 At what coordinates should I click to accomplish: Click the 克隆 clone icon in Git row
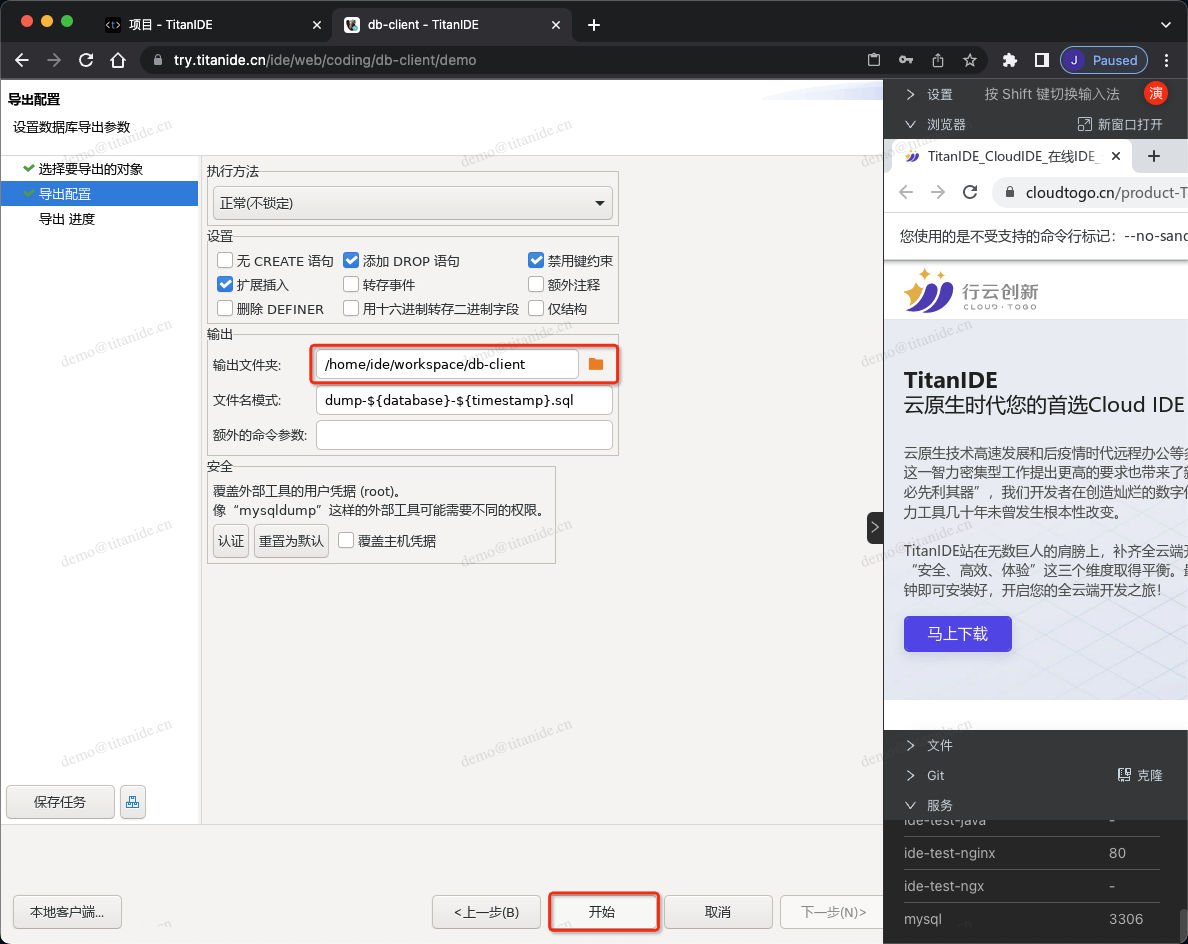[1123, 775]
